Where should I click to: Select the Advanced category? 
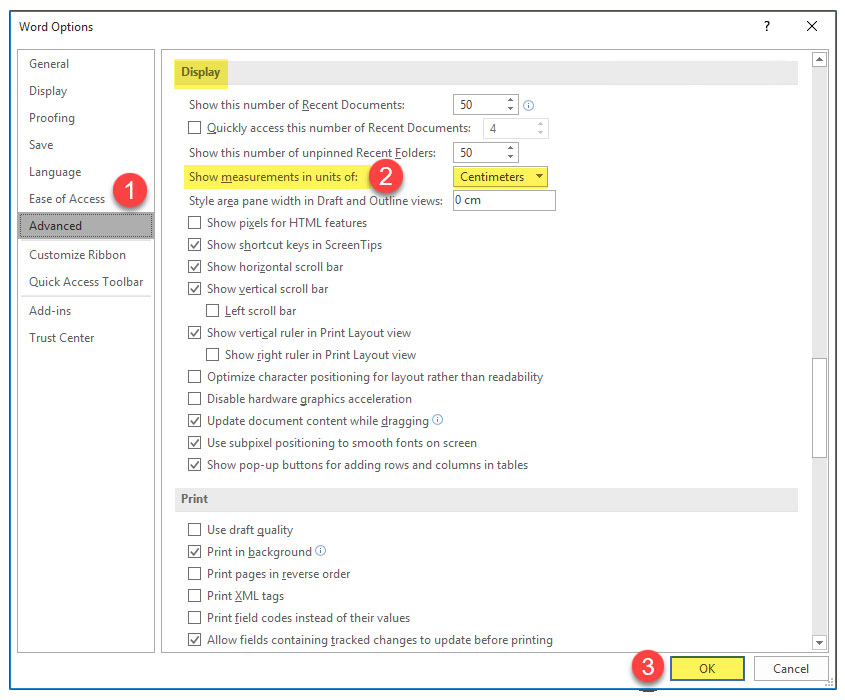pos(86,226)
